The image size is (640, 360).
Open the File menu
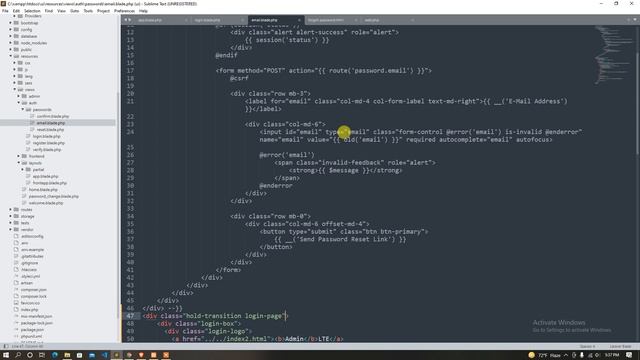(5, 11)
